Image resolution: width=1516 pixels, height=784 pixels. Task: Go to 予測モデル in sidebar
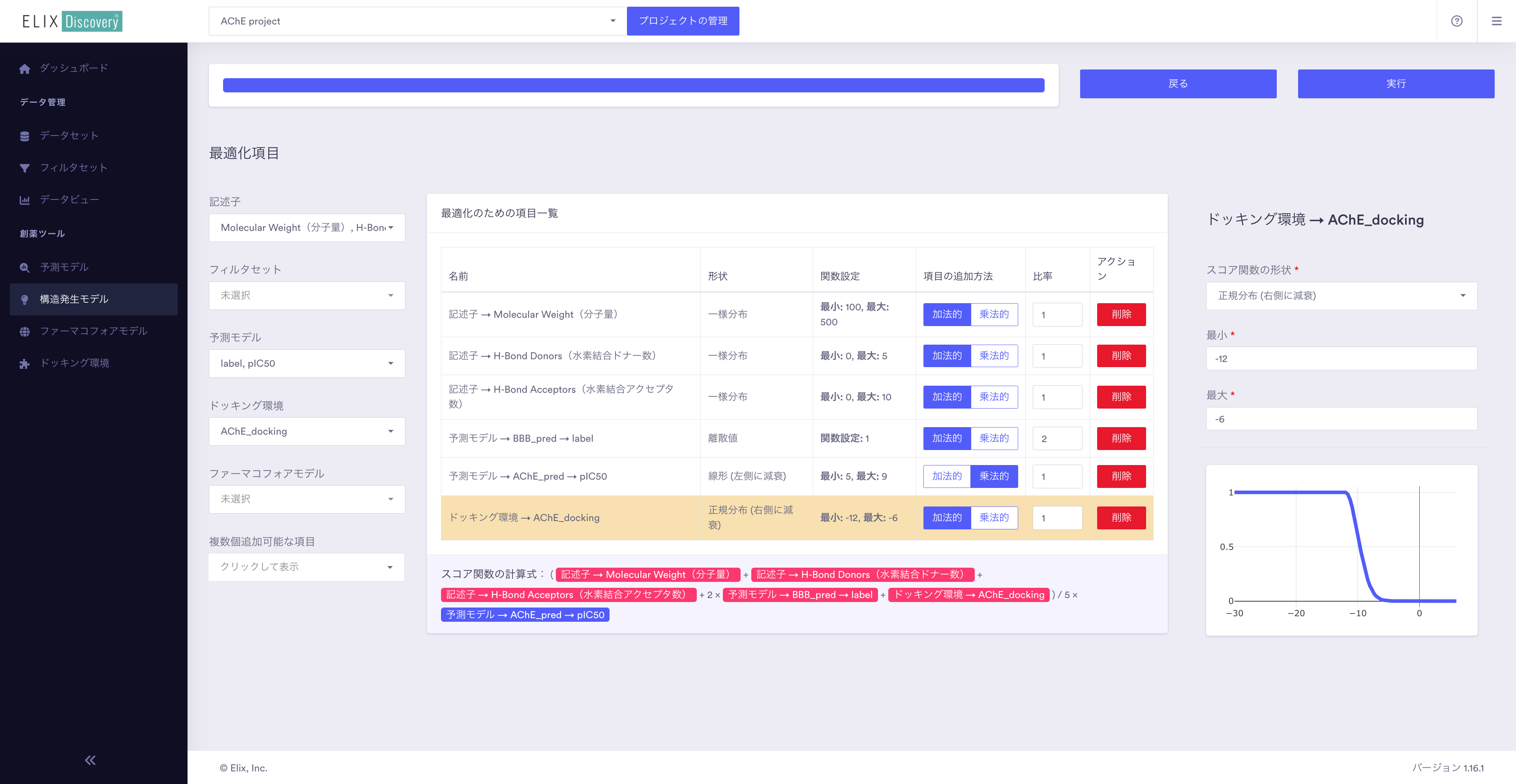click(x=64, y=267)
